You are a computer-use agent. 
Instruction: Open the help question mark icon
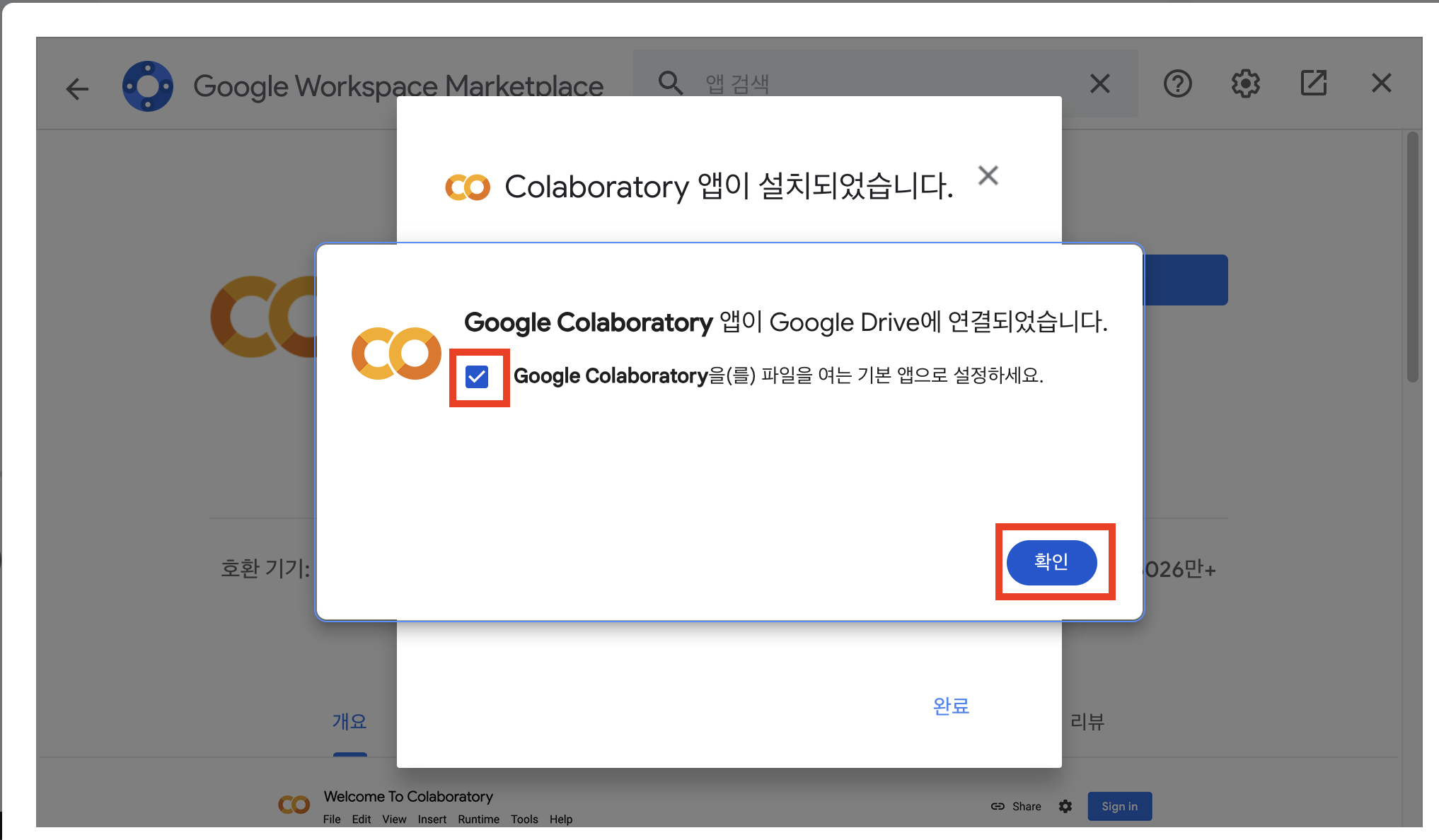tap(1177, 83)
